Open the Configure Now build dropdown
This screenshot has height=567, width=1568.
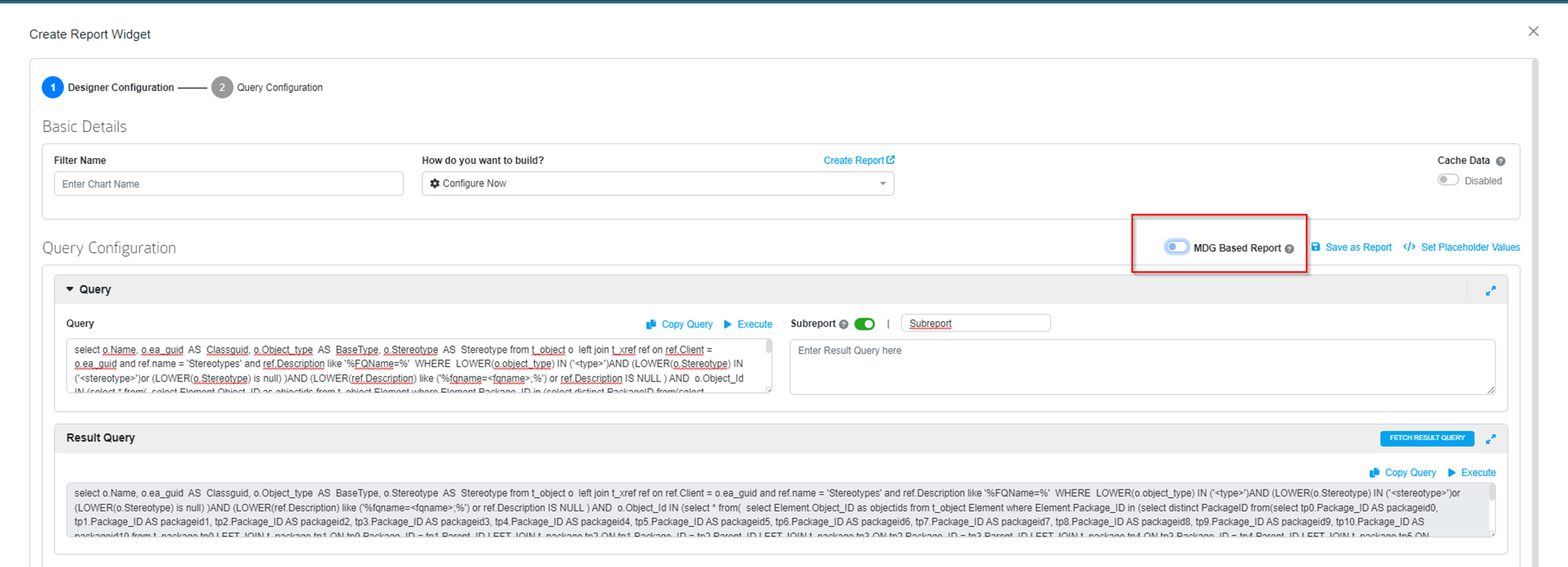657,183
